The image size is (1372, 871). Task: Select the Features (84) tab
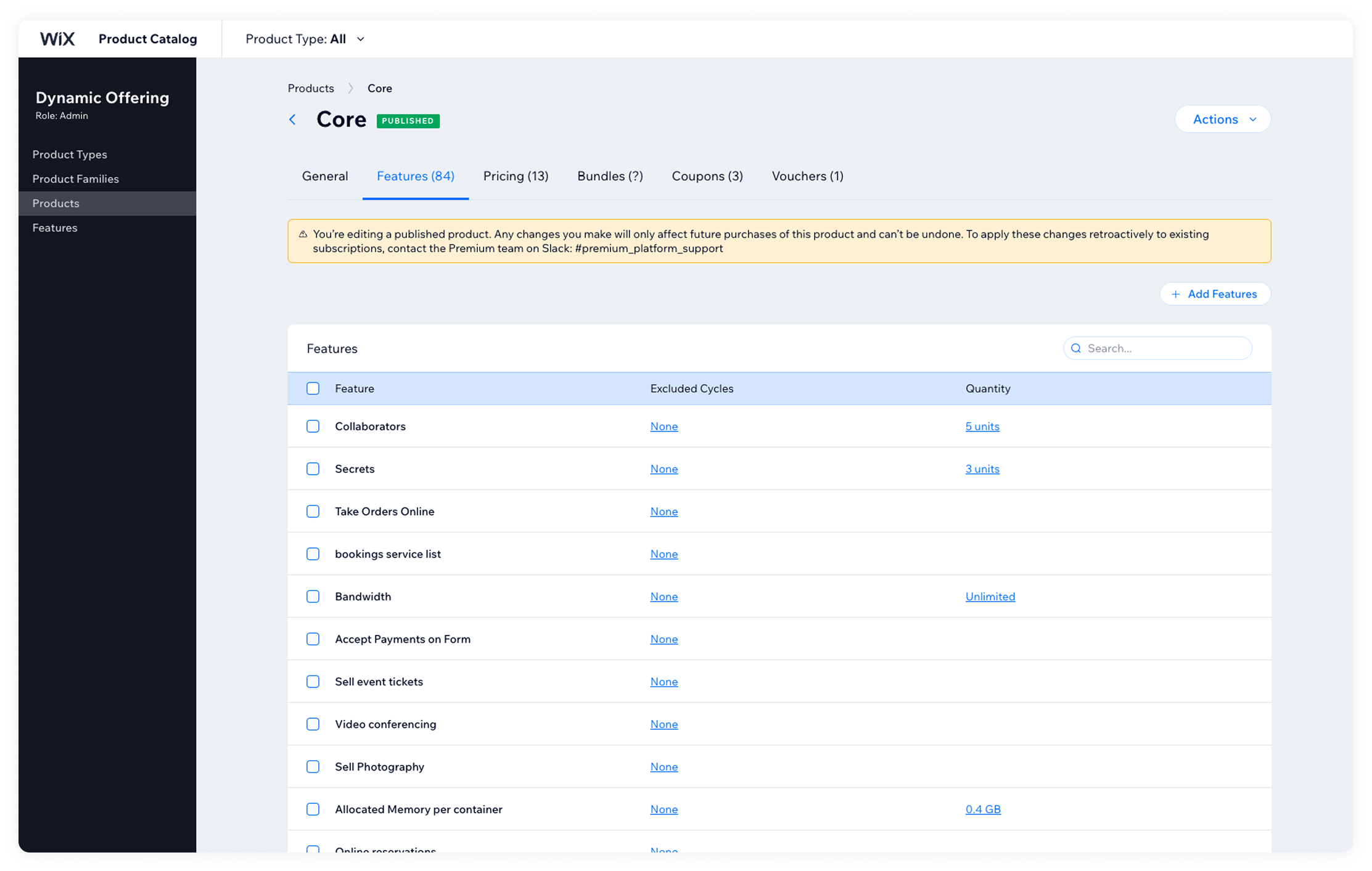click(416, 176)
